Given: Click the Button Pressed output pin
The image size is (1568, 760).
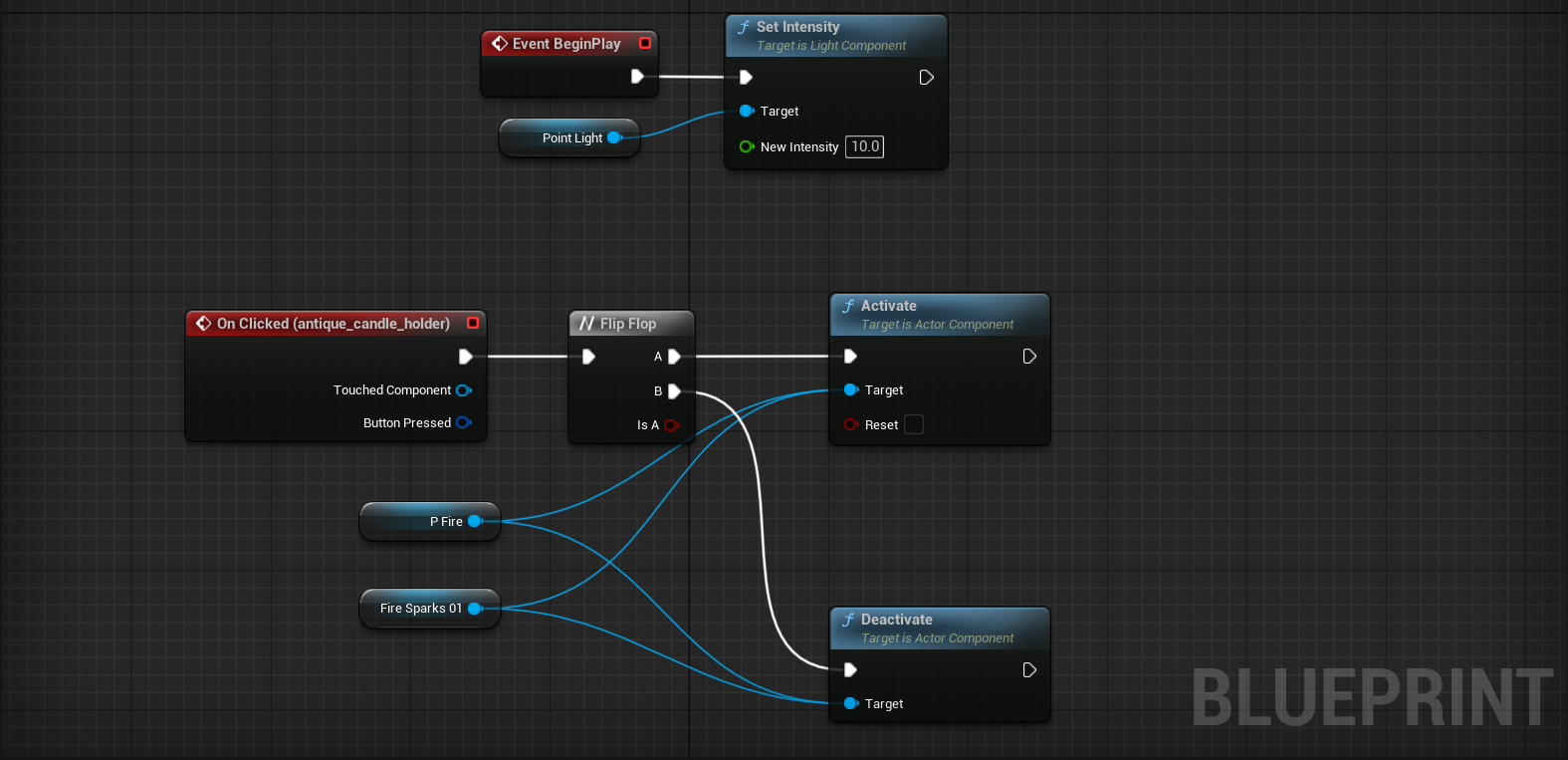Looking at the screenshot, I should pyautogui.click(x=463, y=423).
